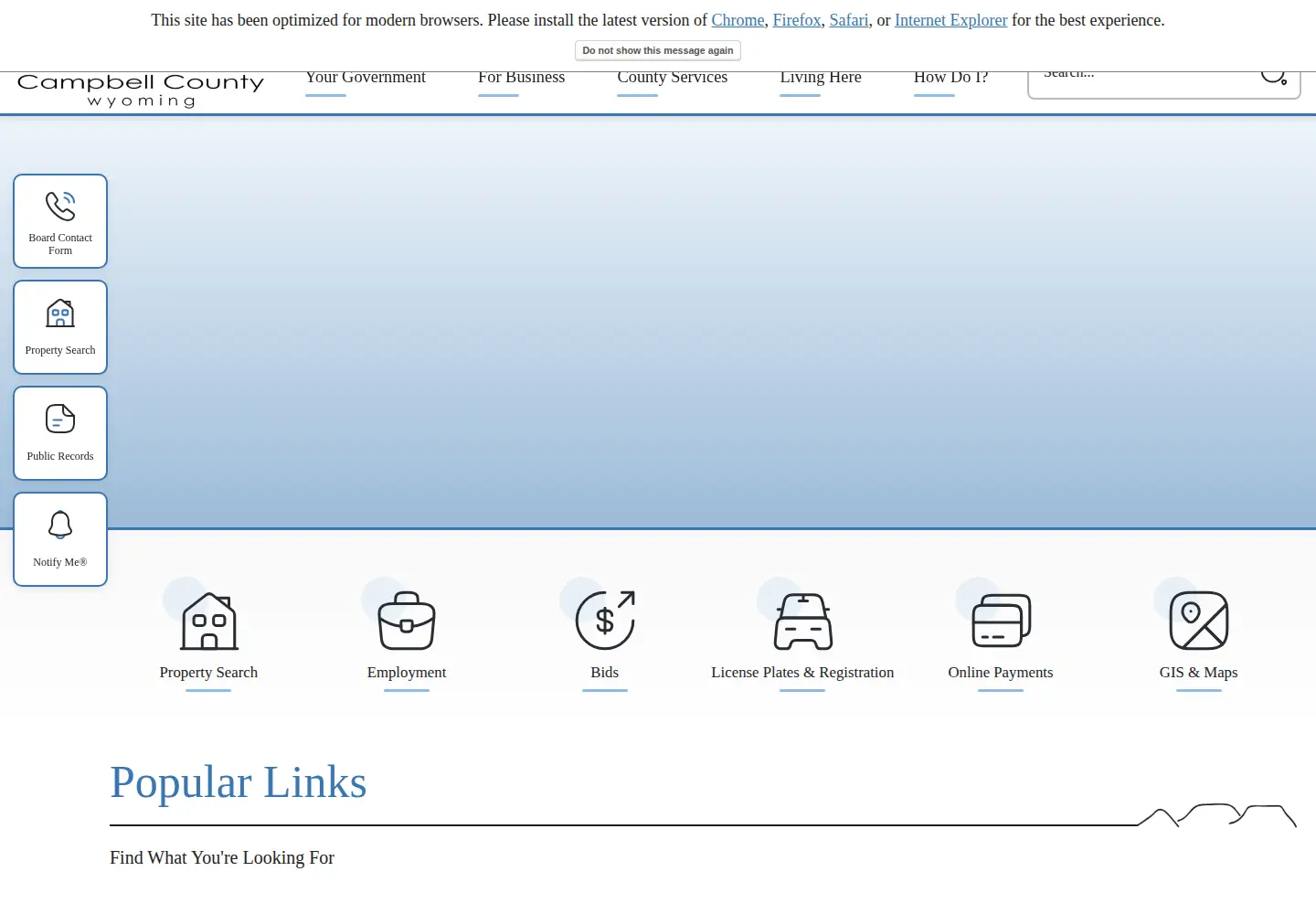This screenshot has height=914, width=1316.
Task: Click the large house Property Search icon
Action: coord(209,621)
